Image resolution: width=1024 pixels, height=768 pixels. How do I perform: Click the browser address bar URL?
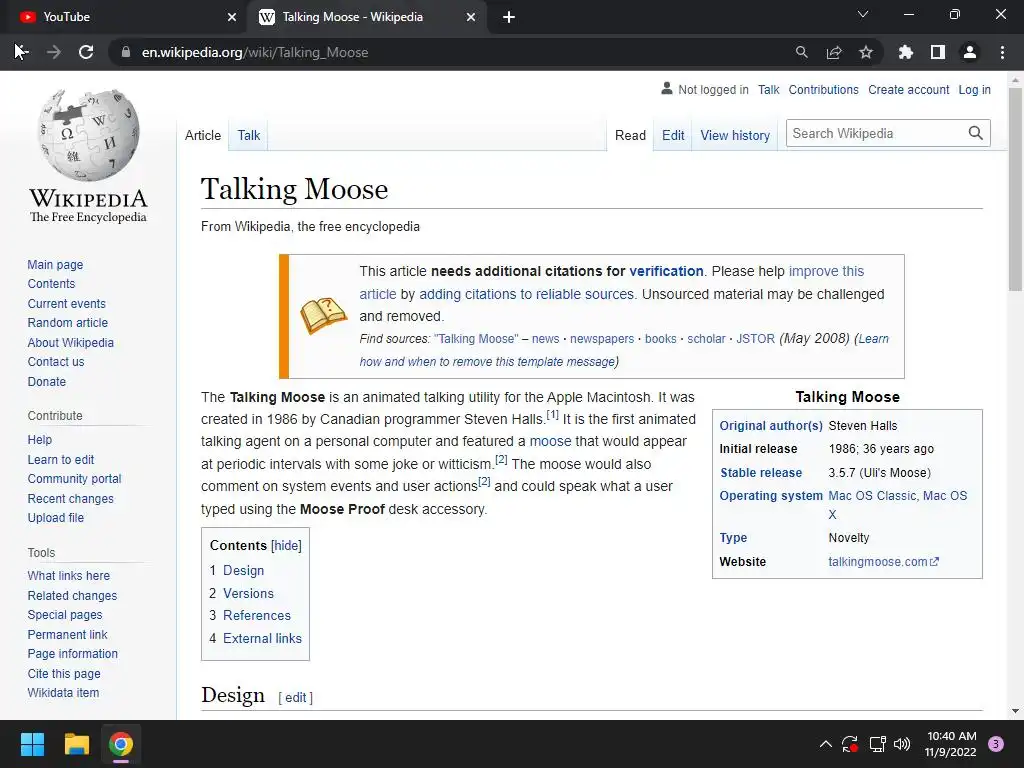[x=255, y=52]
